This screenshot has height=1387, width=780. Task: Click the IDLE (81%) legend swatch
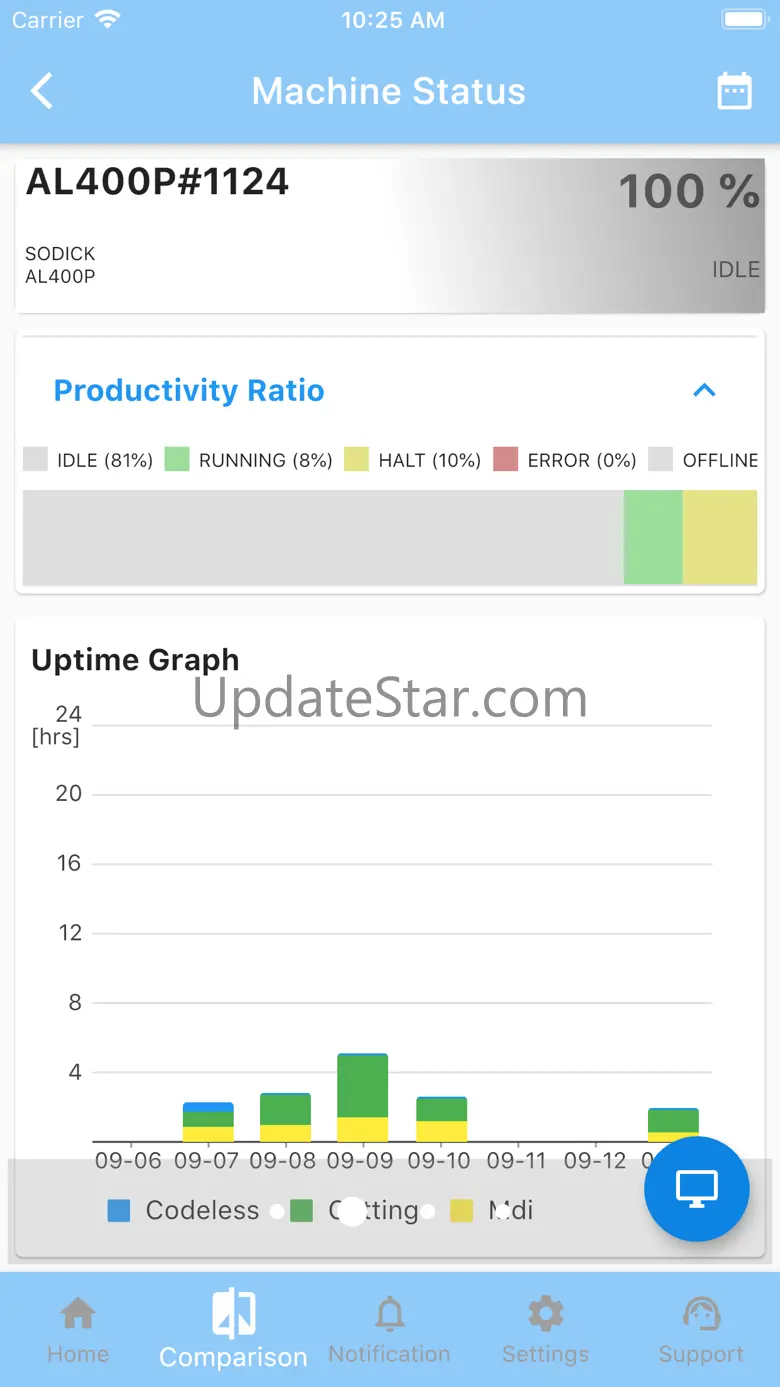pos(36,460)
